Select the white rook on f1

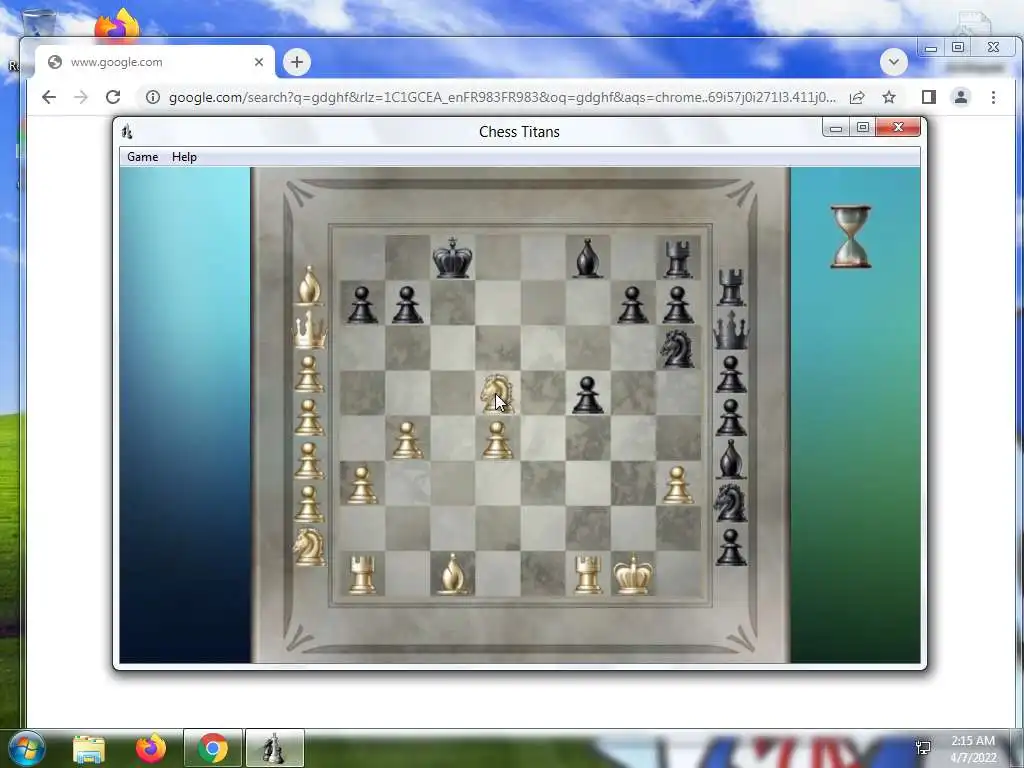click(x=588, y=575)
